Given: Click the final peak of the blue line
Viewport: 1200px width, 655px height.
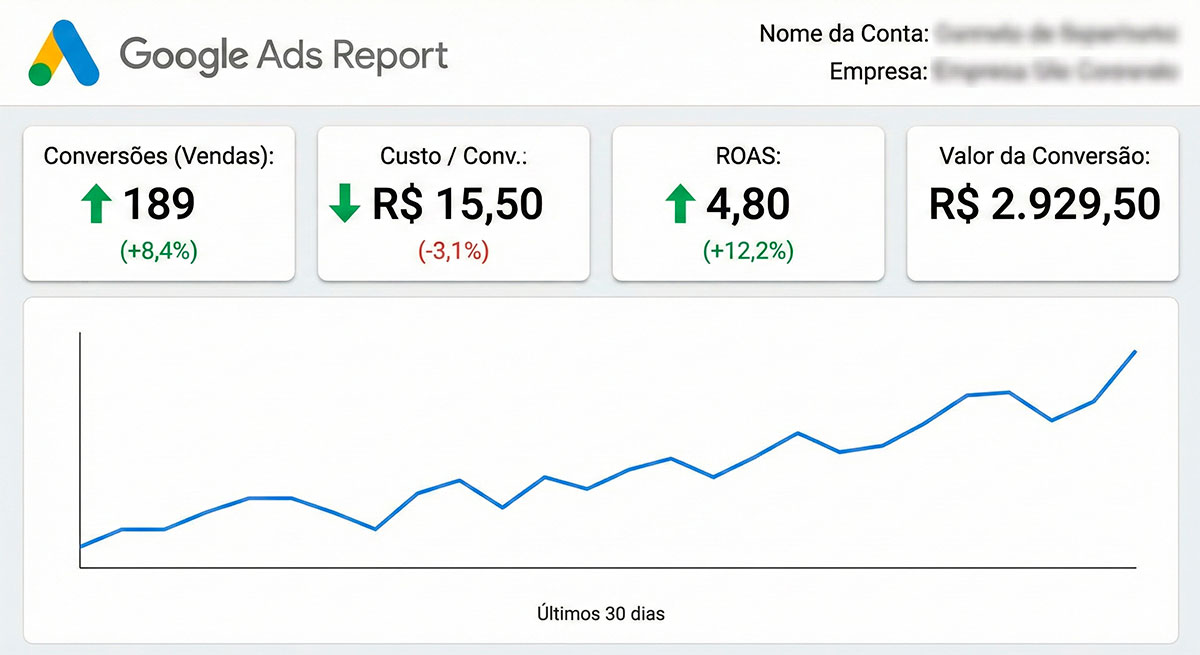Looking at the screenshot, I should point(1135,352).
